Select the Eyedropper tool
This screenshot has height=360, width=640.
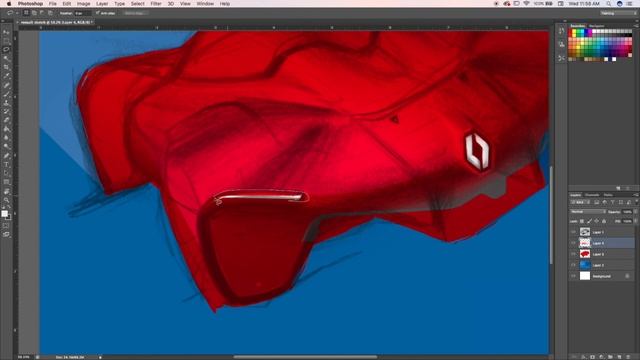6,76
